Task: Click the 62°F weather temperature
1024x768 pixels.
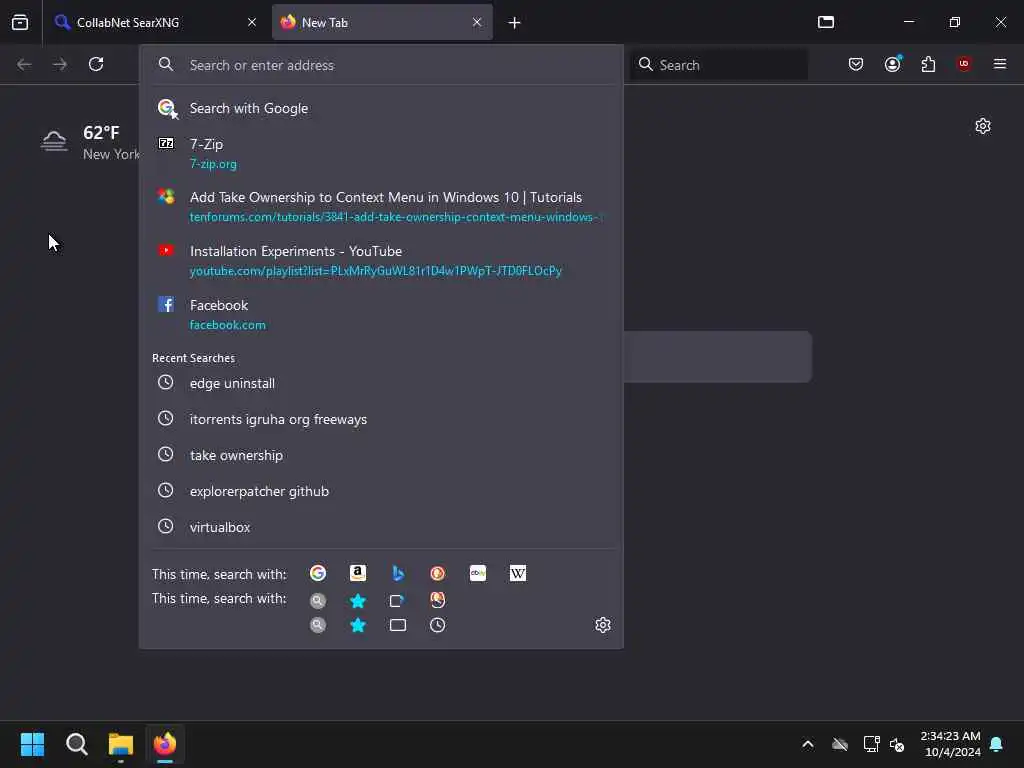Action: [101, 133]
